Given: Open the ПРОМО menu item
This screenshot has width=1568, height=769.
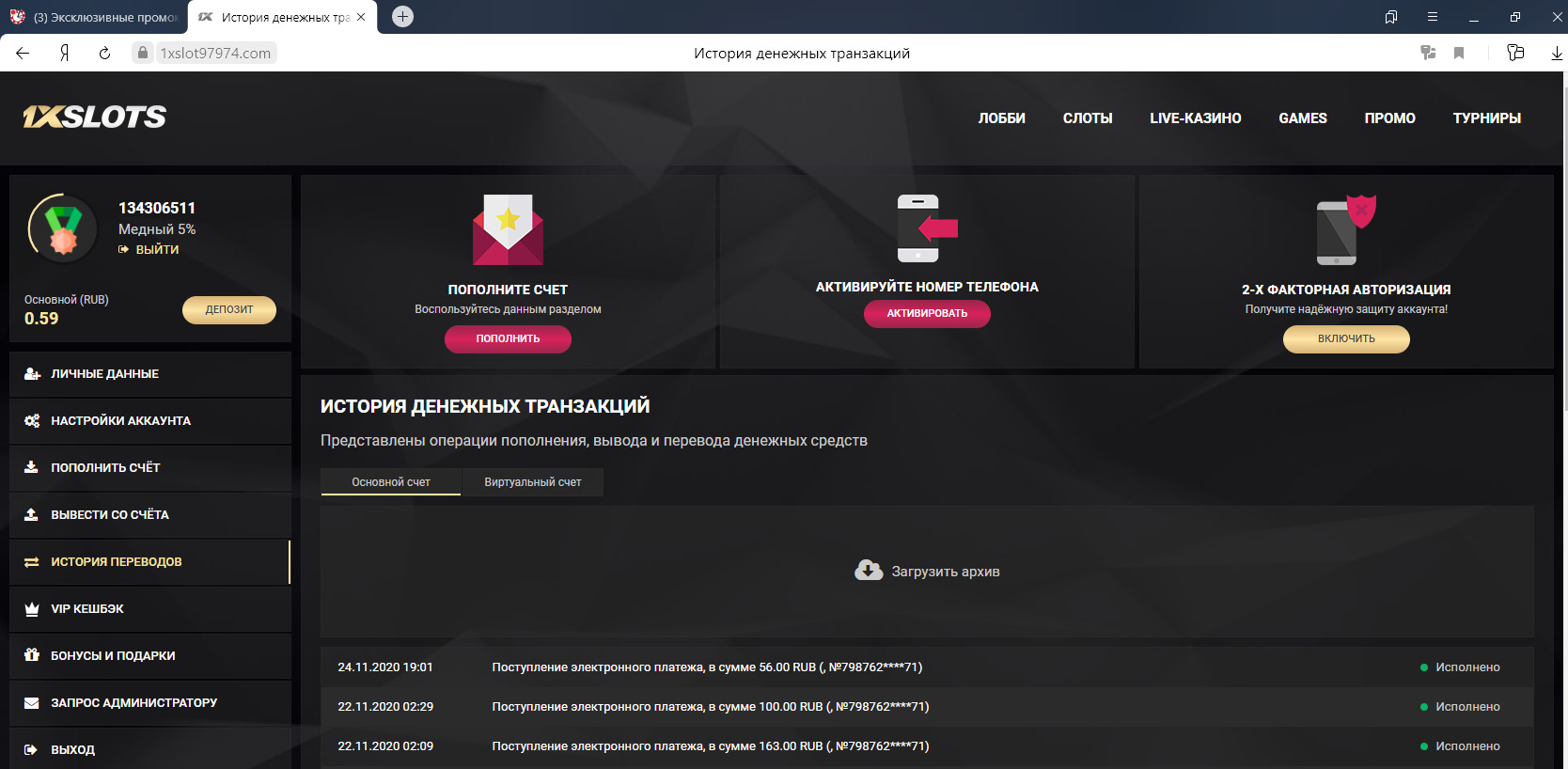Looking at the screenshot, I should 1390,118.
